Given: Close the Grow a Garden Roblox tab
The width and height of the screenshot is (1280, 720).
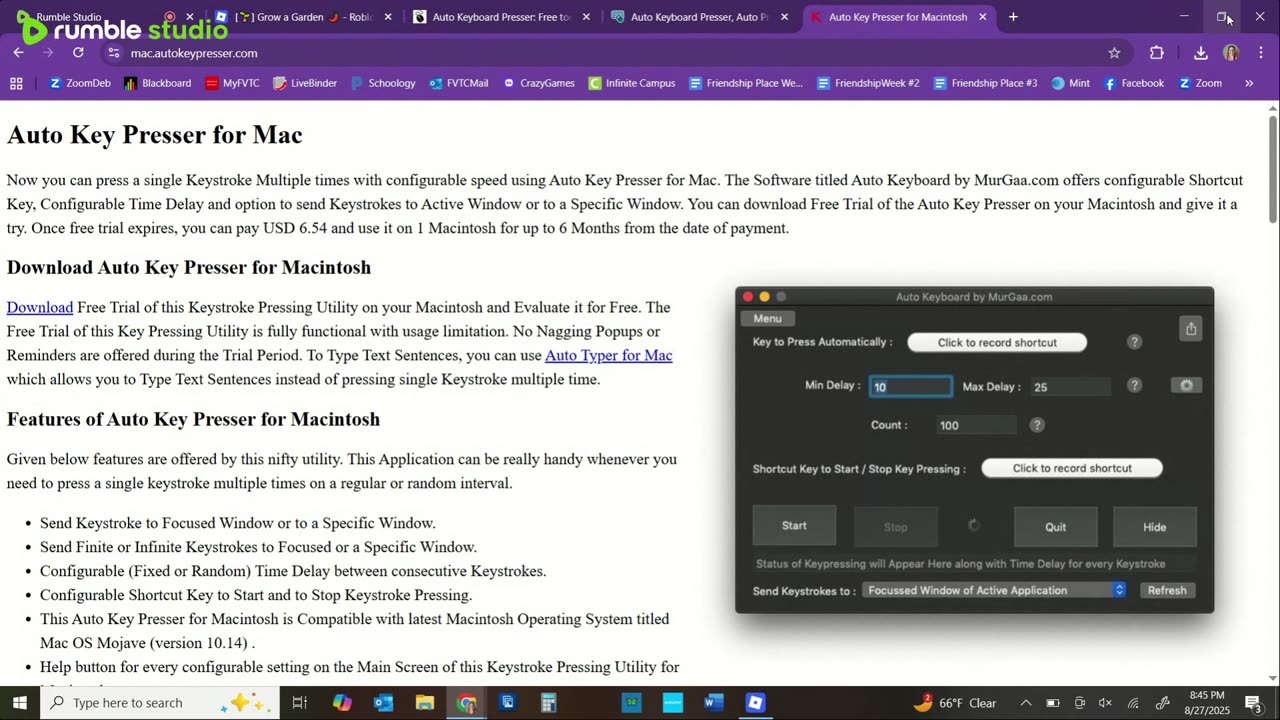Looking at the screenshot, I should 388,17.
